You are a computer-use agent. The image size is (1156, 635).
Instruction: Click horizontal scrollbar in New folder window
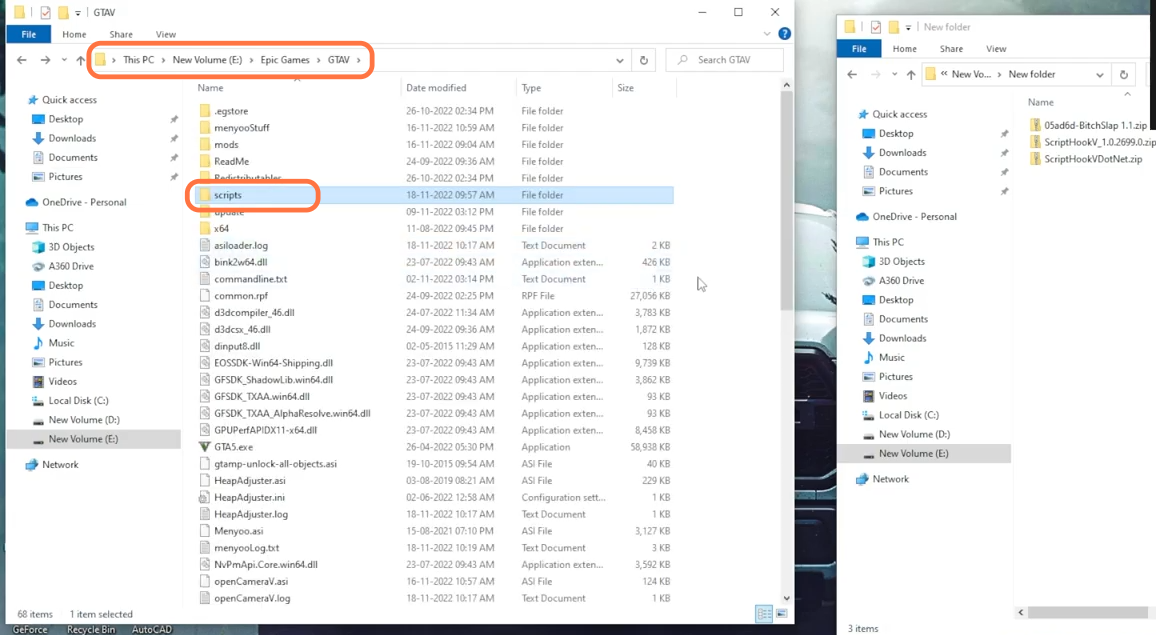point(1087,612)
